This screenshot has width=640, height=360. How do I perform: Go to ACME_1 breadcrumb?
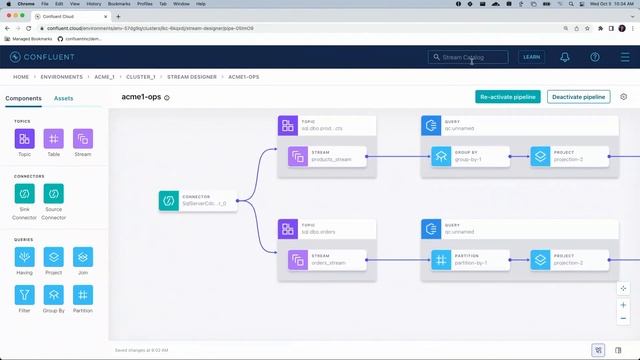click(104, 77)
